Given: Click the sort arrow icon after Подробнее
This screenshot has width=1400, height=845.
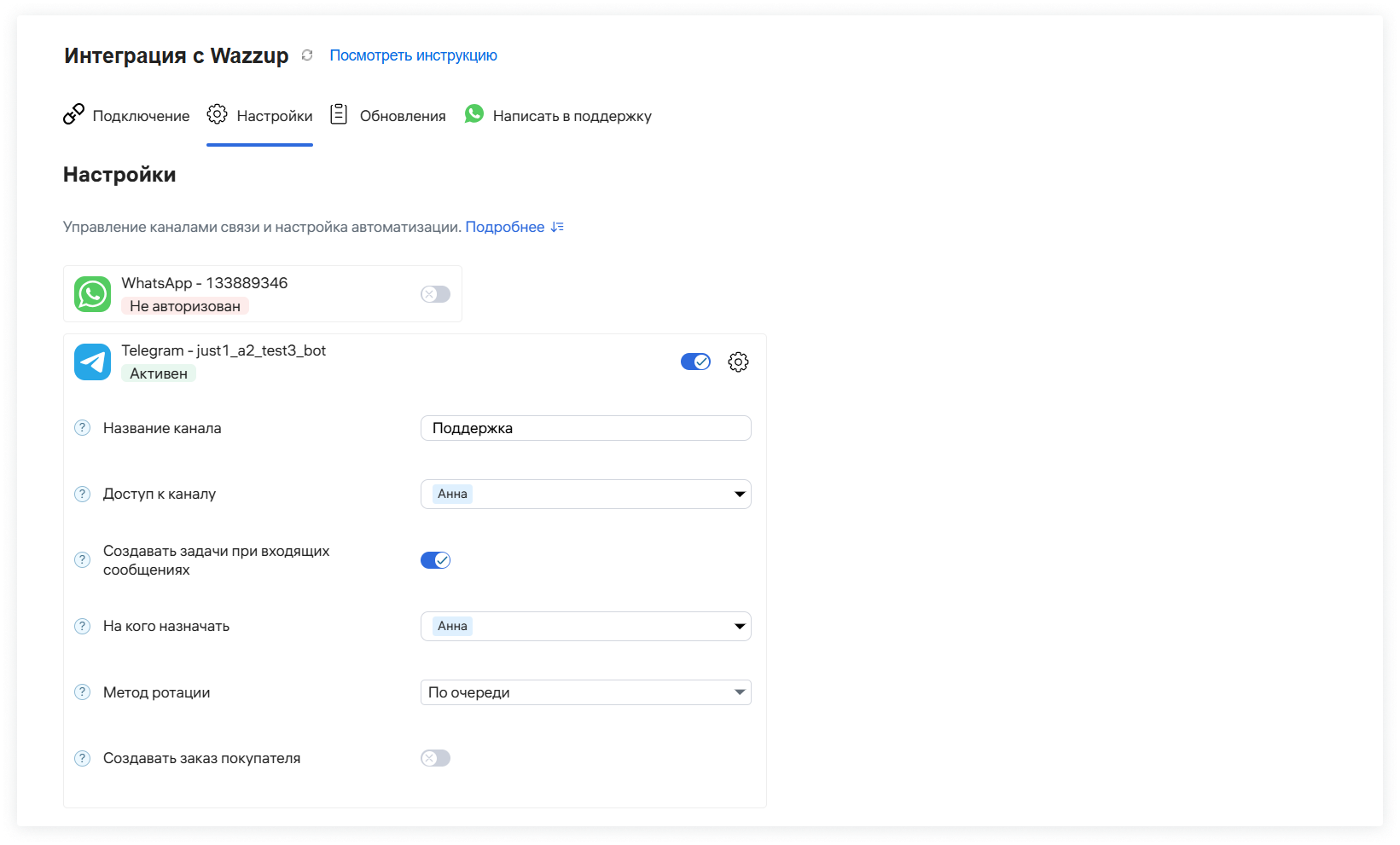Looking at the screenshot, I should 557,227.
